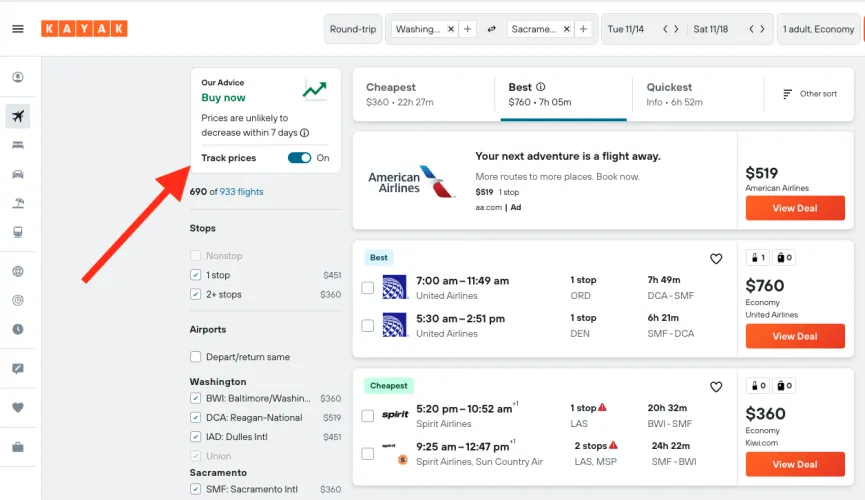Screen dimensions: 865x500
Task: Open the user account icon in sidebar
Action: tap(17, 77)
